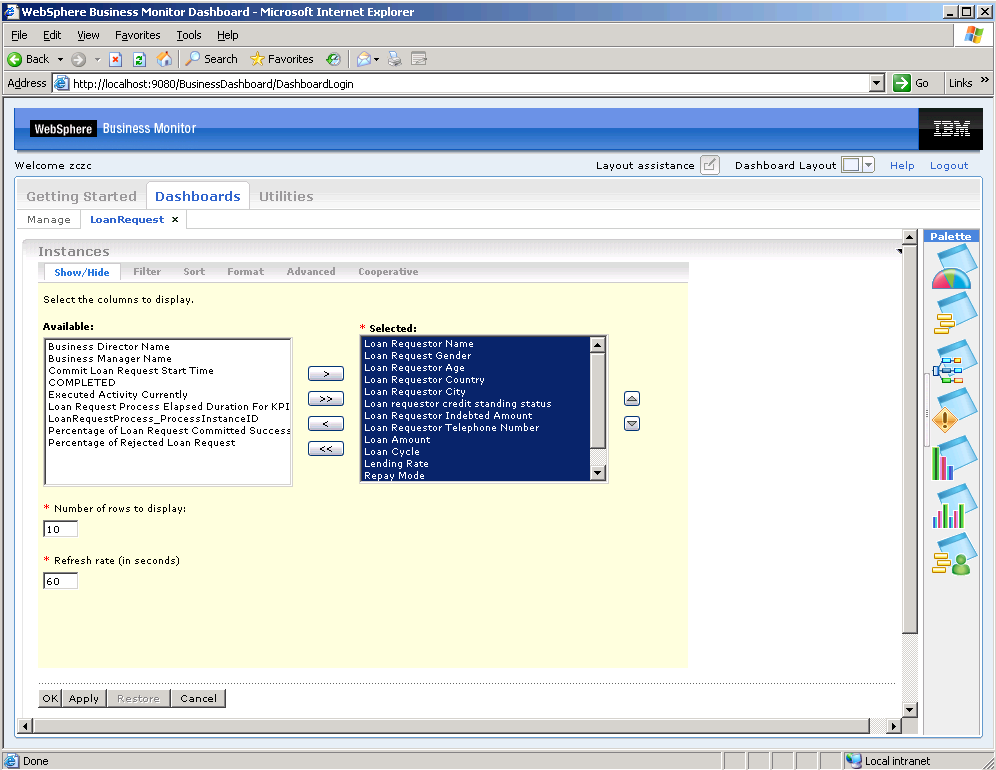Screen dimensions: 996x770
Task: Open the Tools menu
Action: pyautogui.click(x=189, y=35)
